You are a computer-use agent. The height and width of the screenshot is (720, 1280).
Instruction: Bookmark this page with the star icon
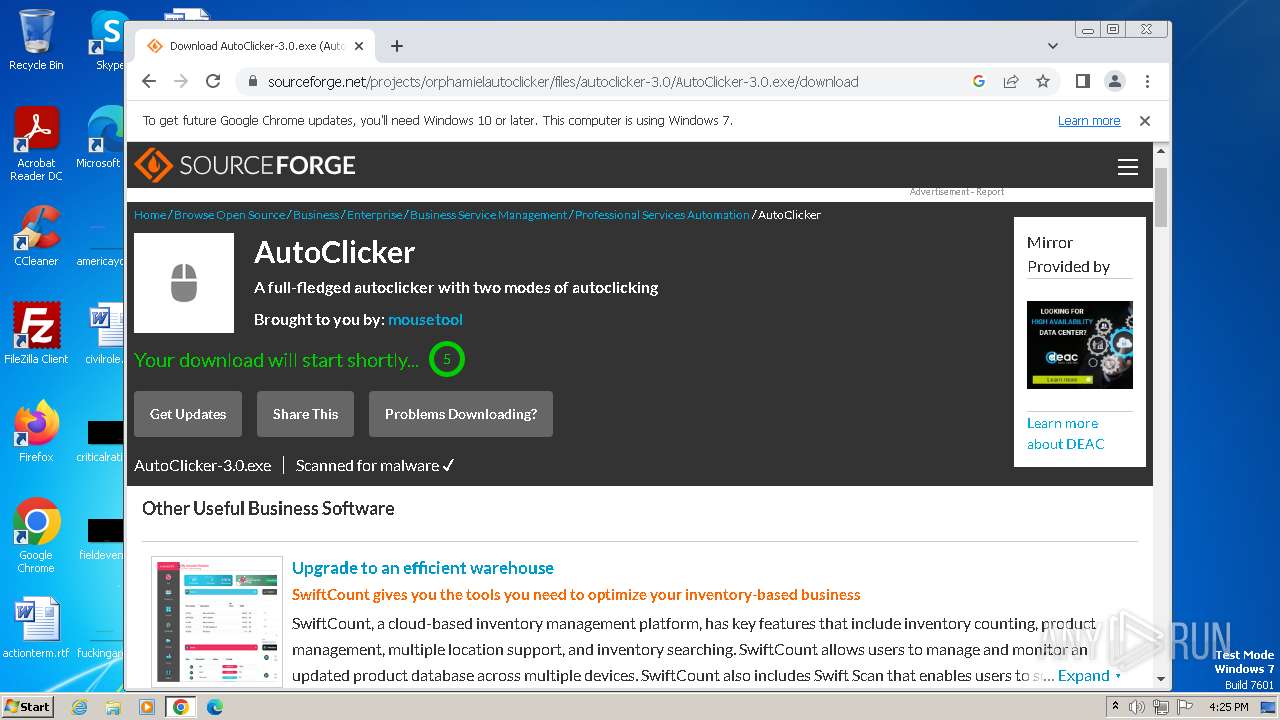pos(1043,82)
